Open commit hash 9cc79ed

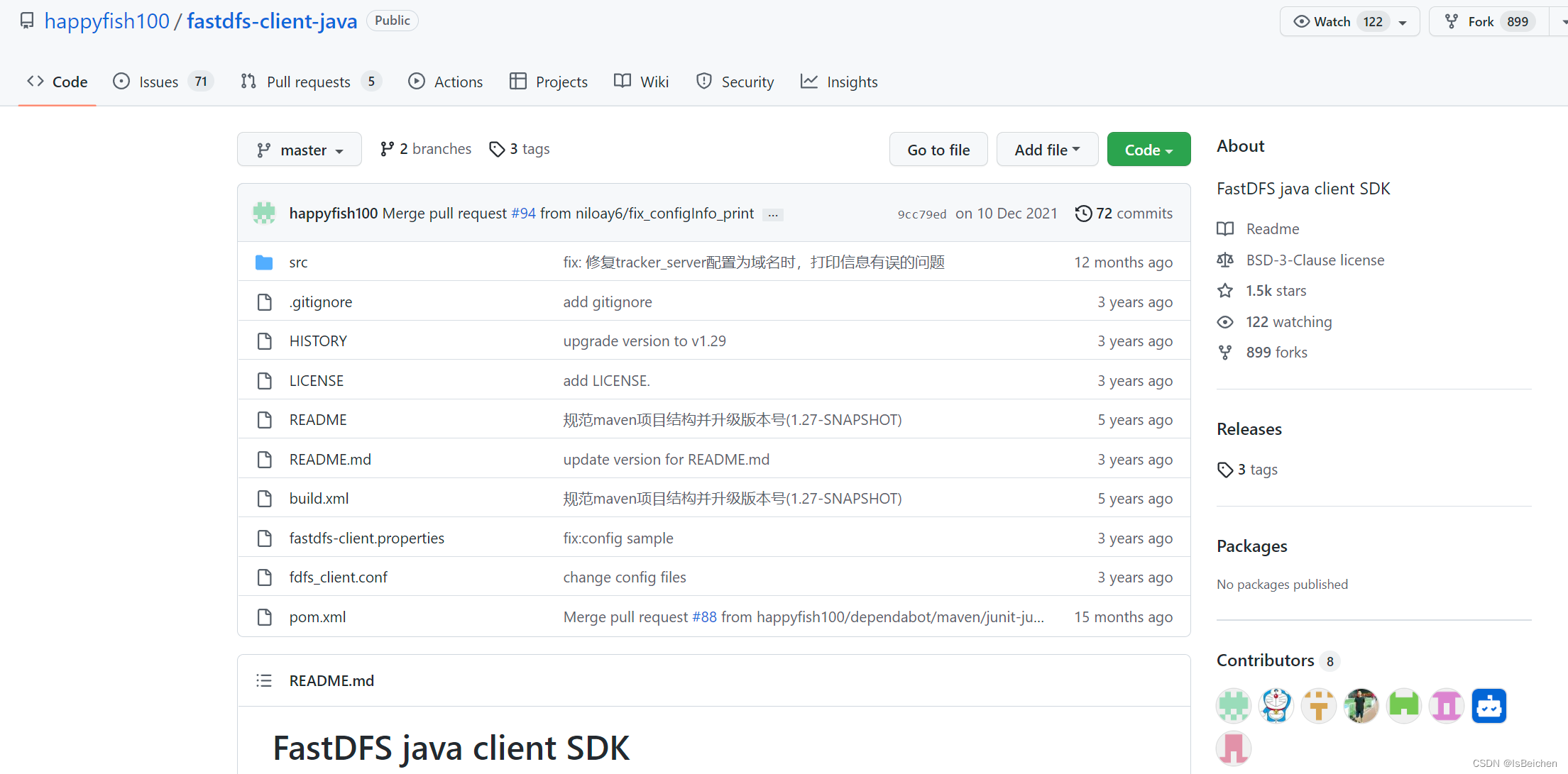pos(921,214)
